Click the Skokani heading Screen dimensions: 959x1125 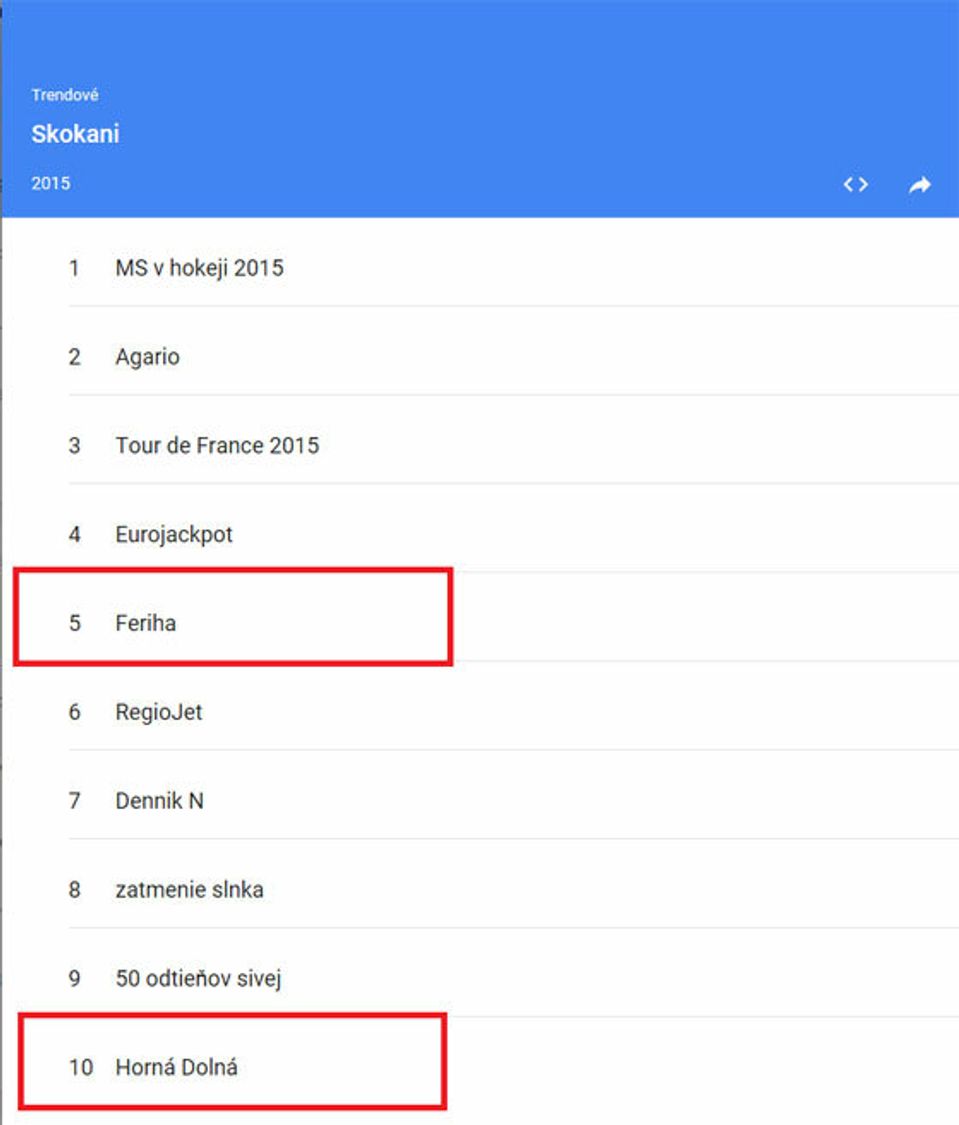(x=75, y=134)
